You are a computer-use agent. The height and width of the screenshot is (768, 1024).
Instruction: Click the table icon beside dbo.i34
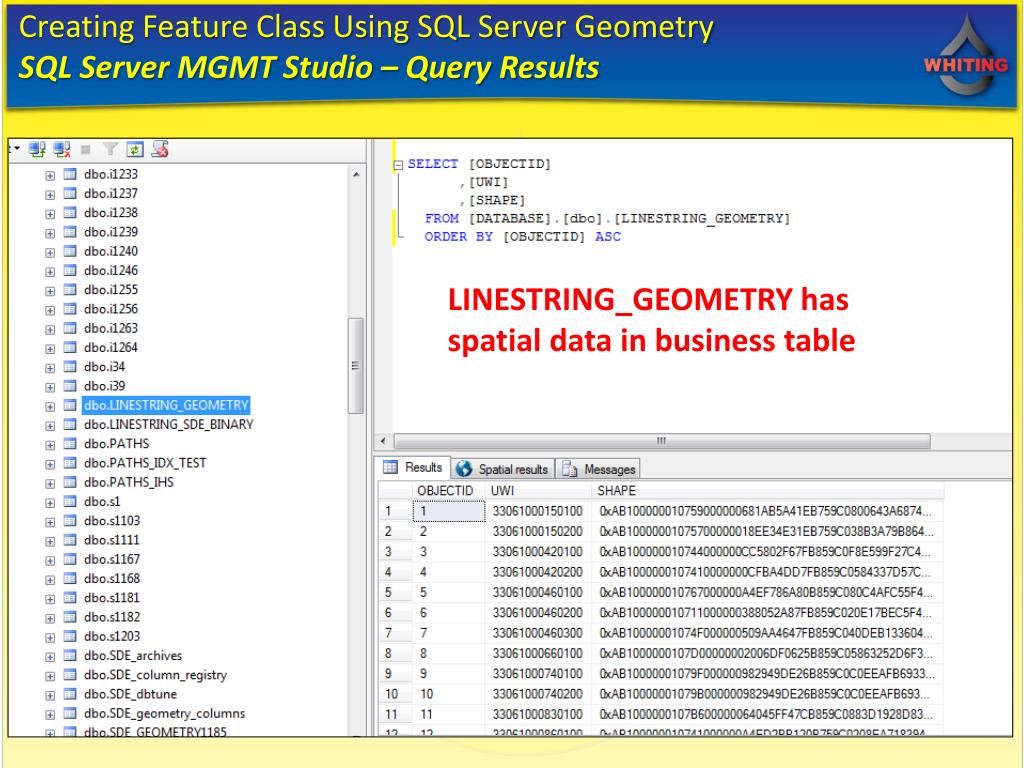coord(70,367)
